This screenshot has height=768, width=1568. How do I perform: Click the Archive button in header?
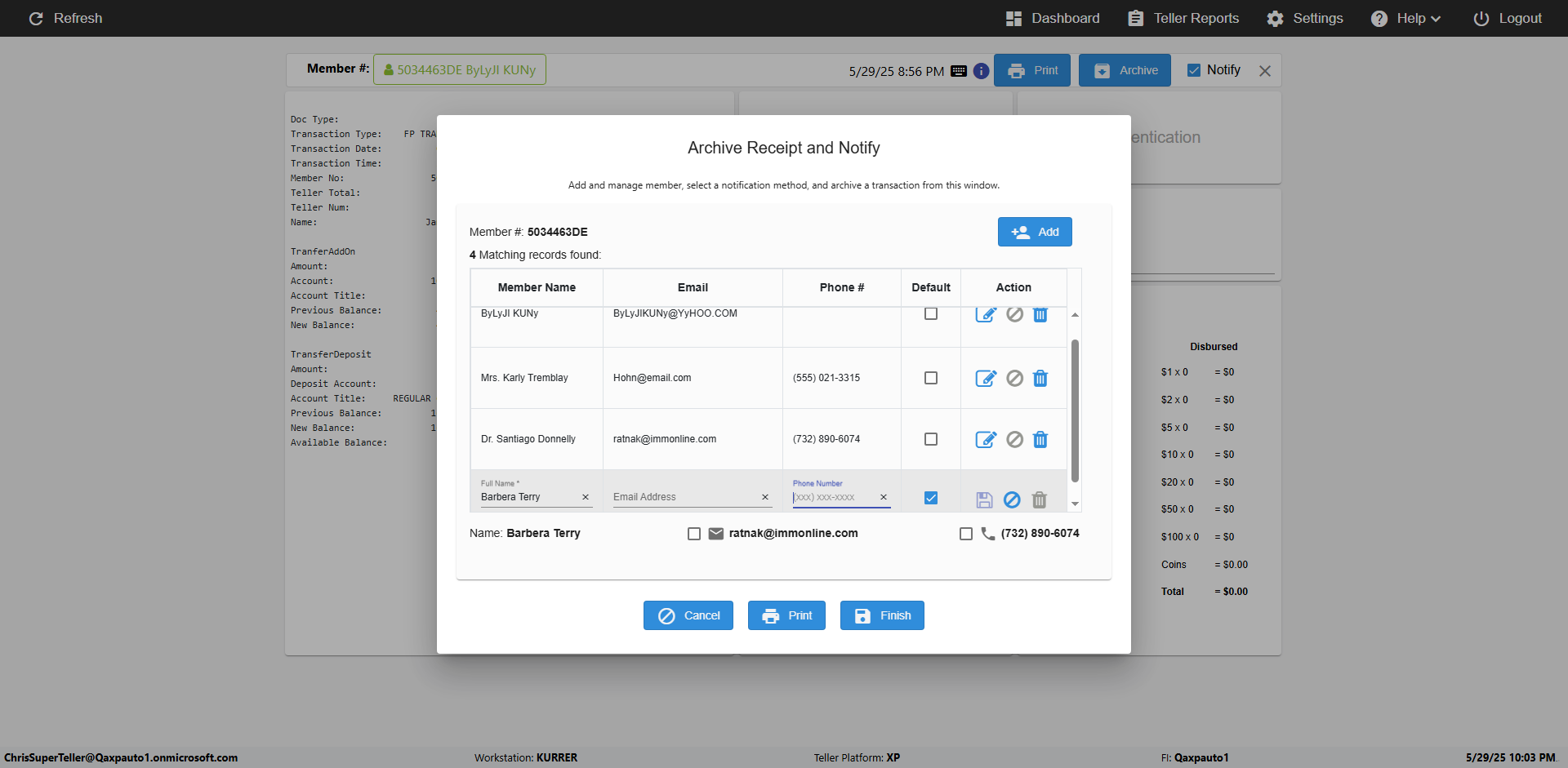[x=1125, y=70]
